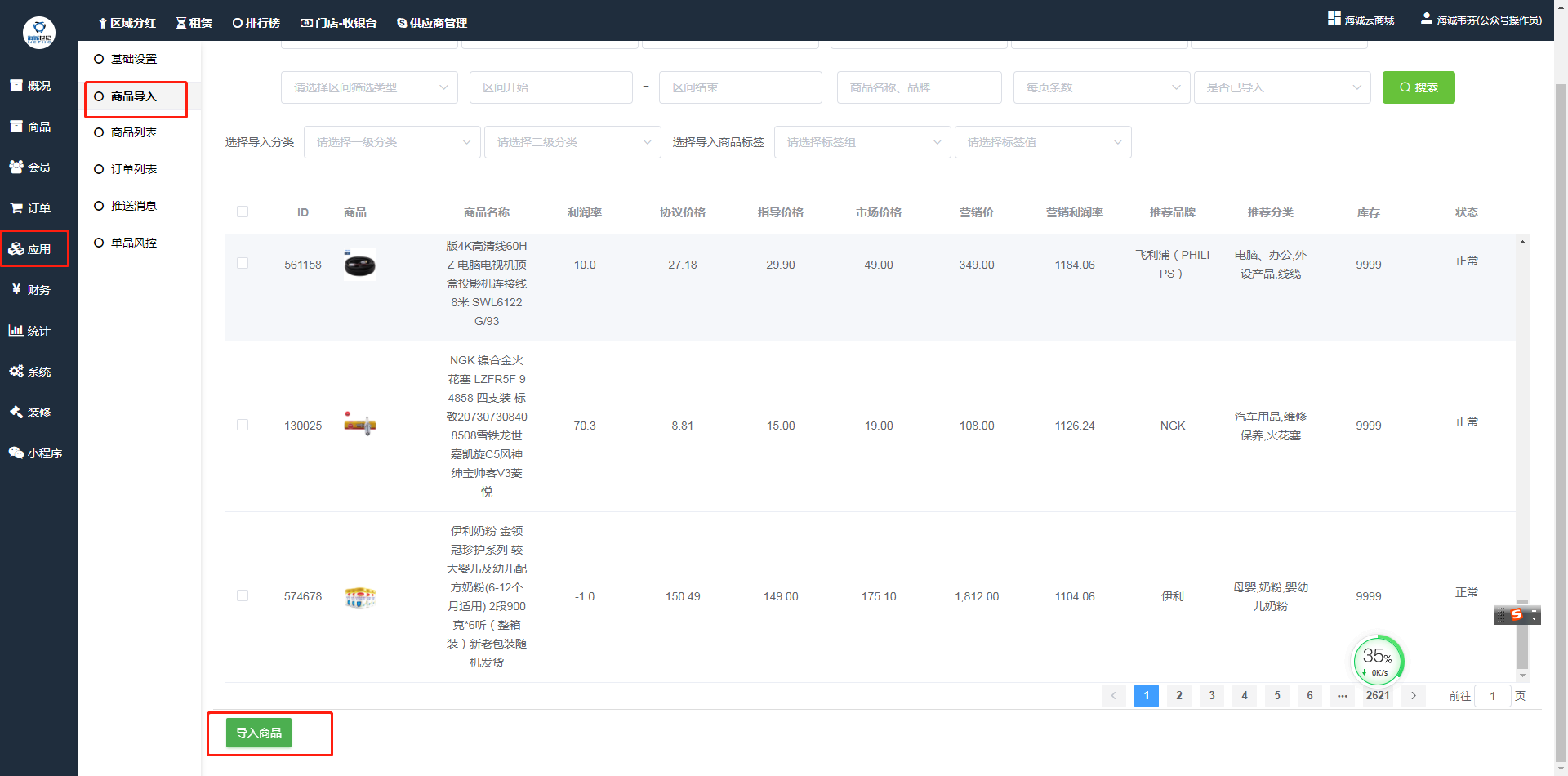Open the 是否已导入 dropdown
Viewport: 1568px width, 776px height.
1282,87
